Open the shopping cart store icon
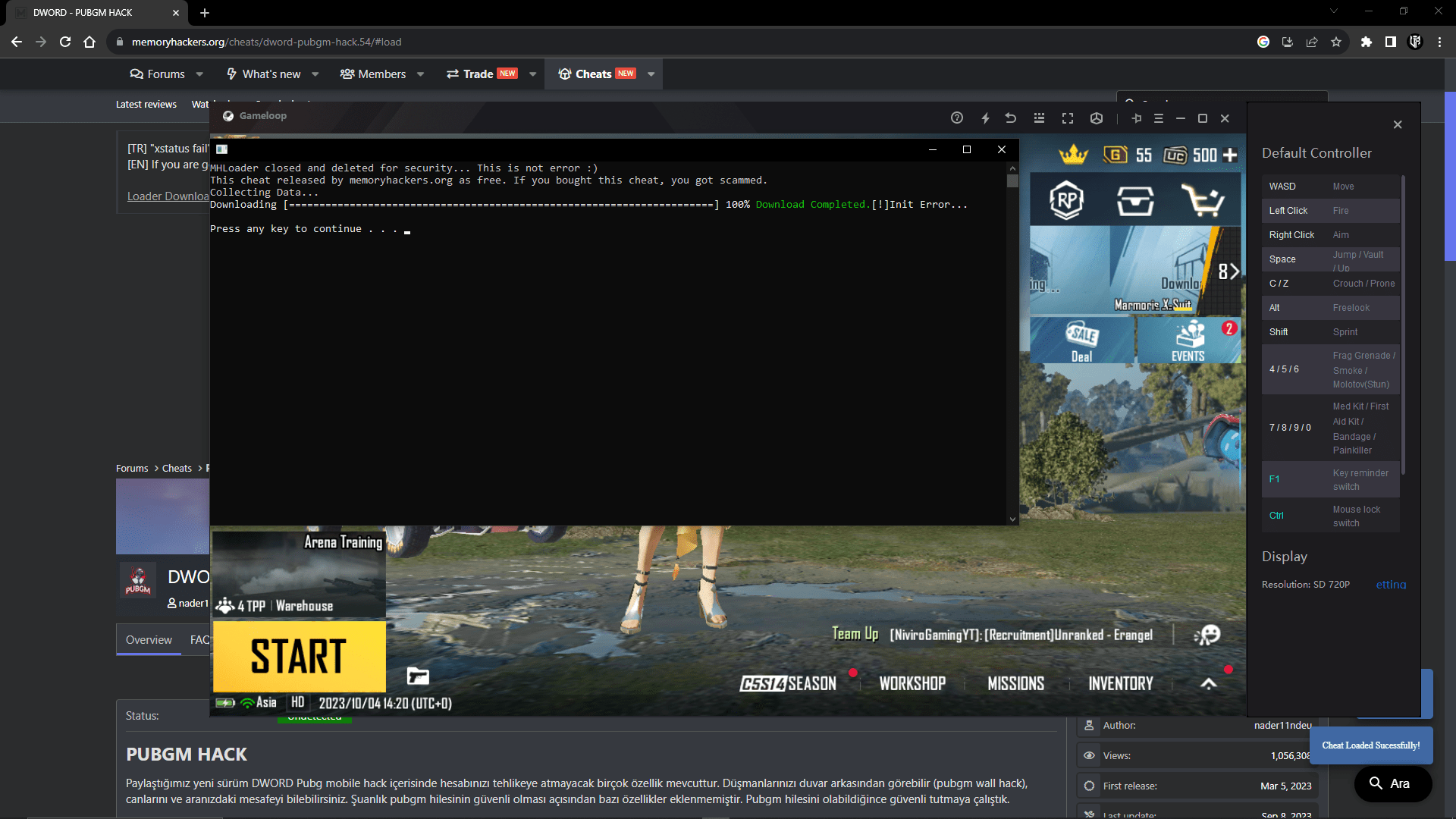Image resolution: width=1456 pixels, height=819 pixels. (x=1203, y=201)
